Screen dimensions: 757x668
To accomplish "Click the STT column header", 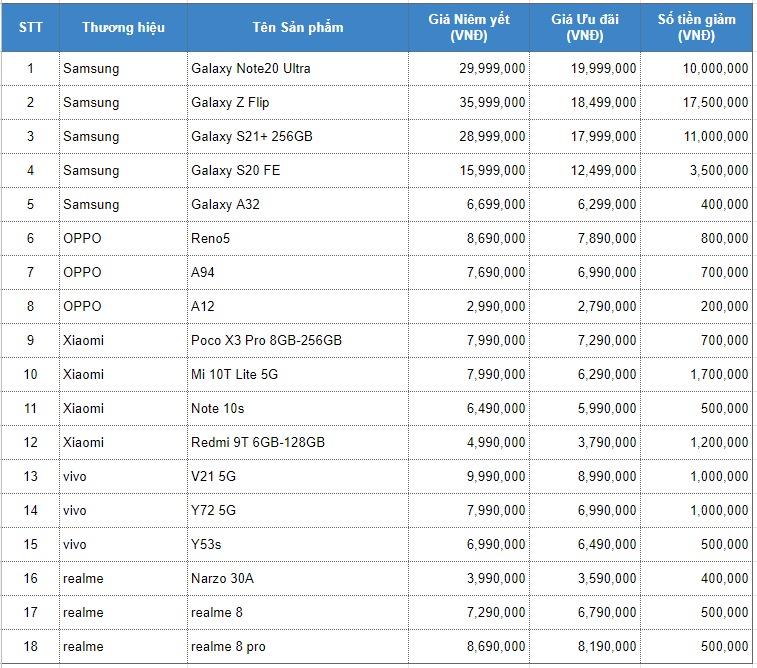I will (x=30, y=28).
